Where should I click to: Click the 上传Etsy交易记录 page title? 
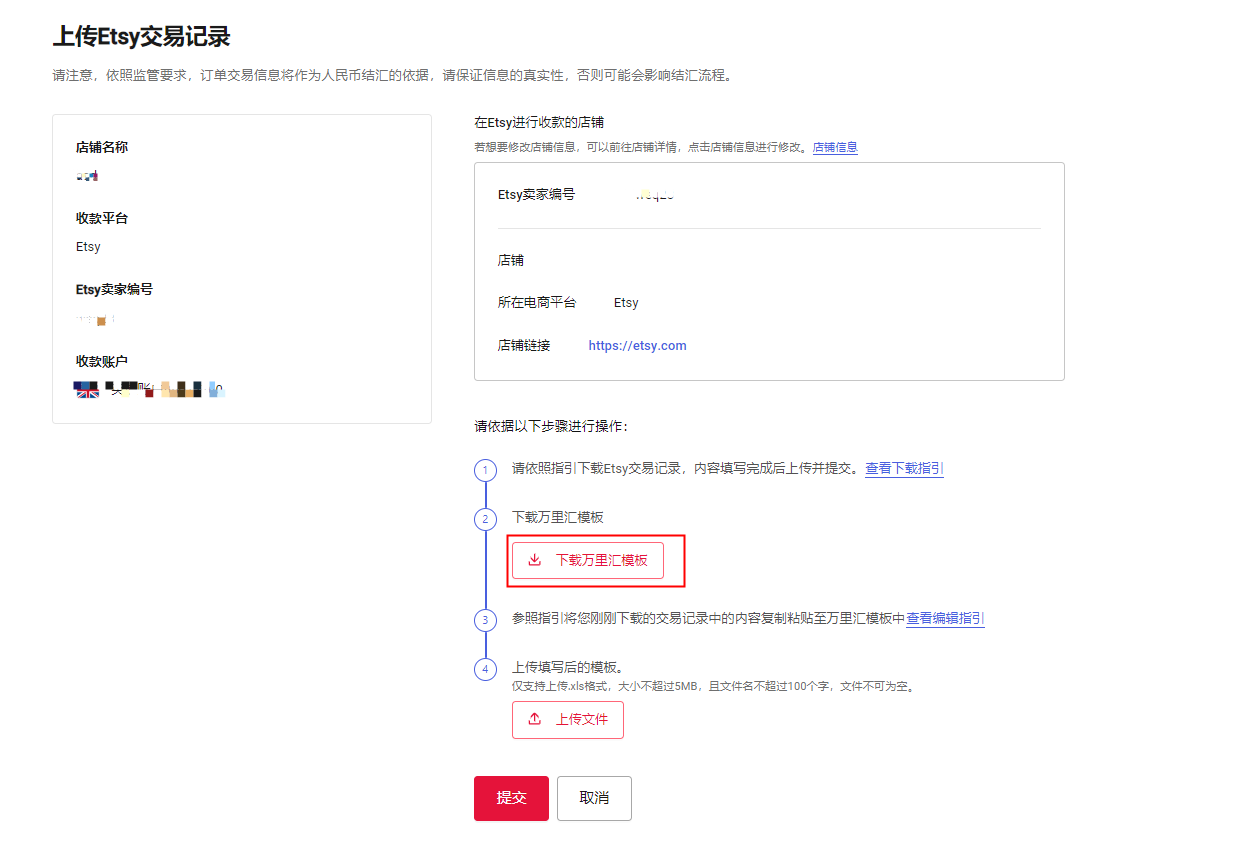pos(141,37)
